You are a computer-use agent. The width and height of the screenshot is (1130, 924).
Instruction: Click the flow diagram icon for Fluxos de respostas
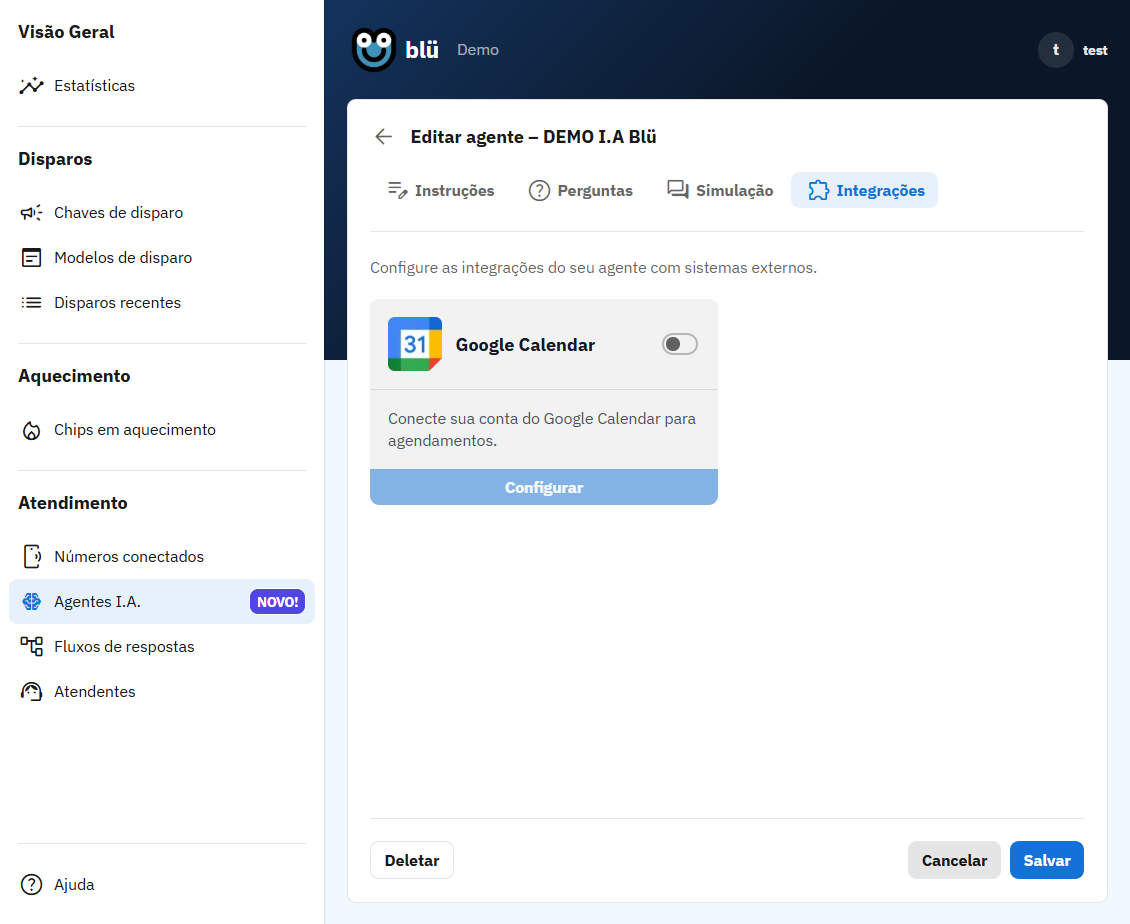pyautogui.click(x=31, y=647)
